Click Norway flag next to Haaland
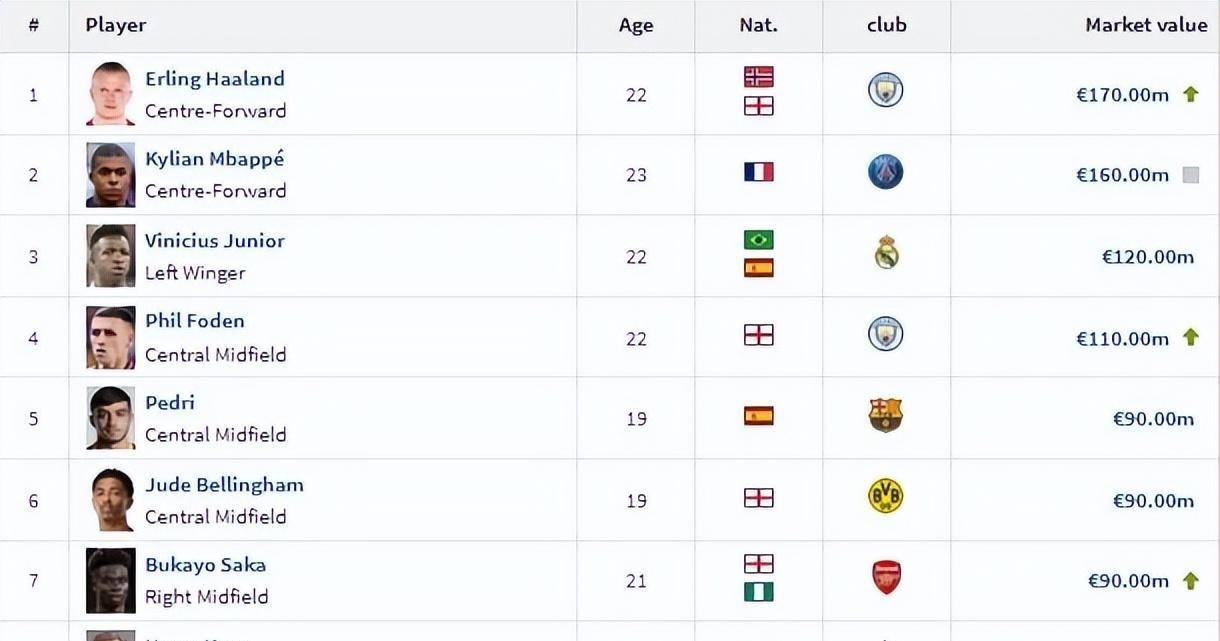Screen dimensions: 1220x641 tap(759, 77)
